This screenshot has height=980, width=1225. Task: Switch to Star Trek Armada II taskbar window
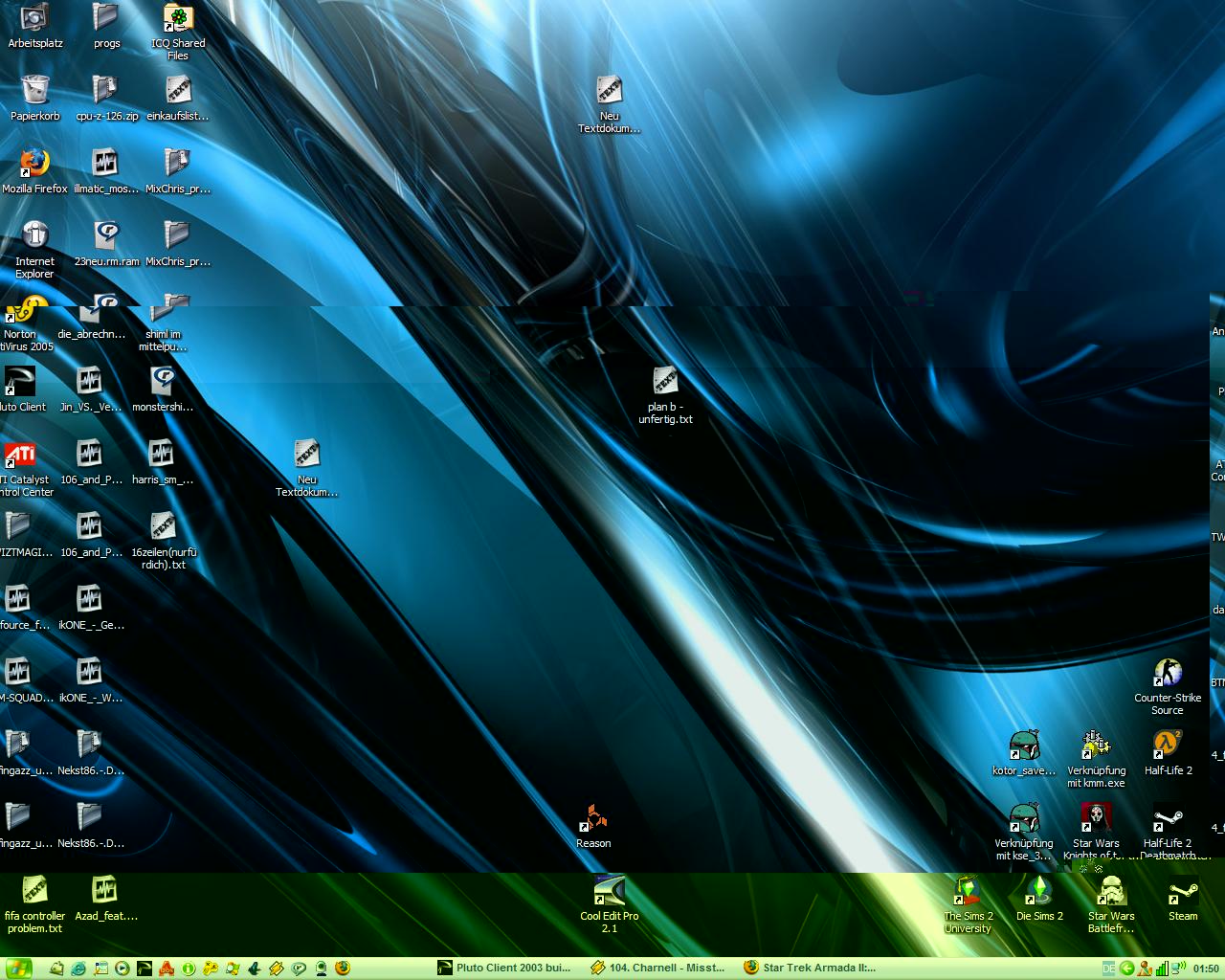812,968
